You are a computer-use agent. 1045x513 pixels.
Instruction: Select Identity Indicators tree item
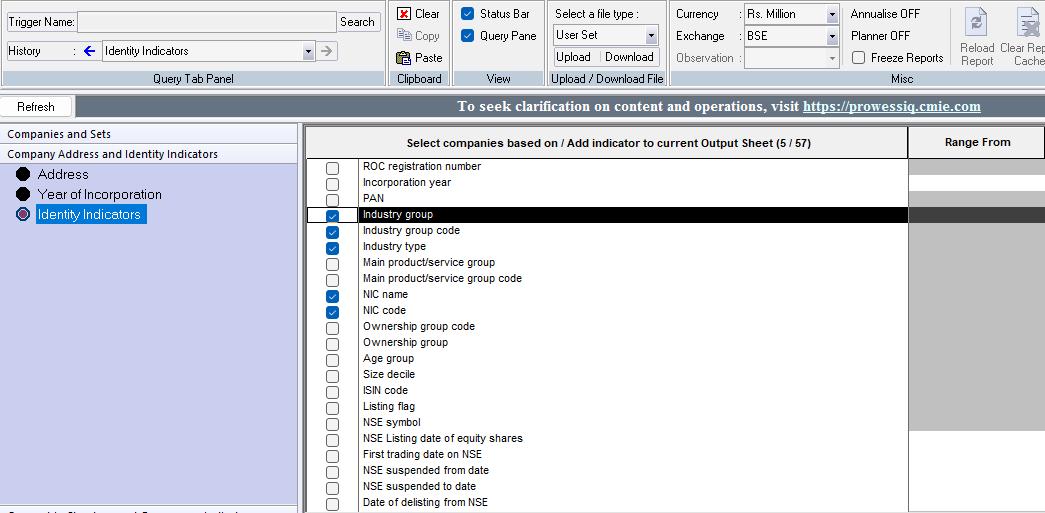pyautogui.click(x=91, y=214)
